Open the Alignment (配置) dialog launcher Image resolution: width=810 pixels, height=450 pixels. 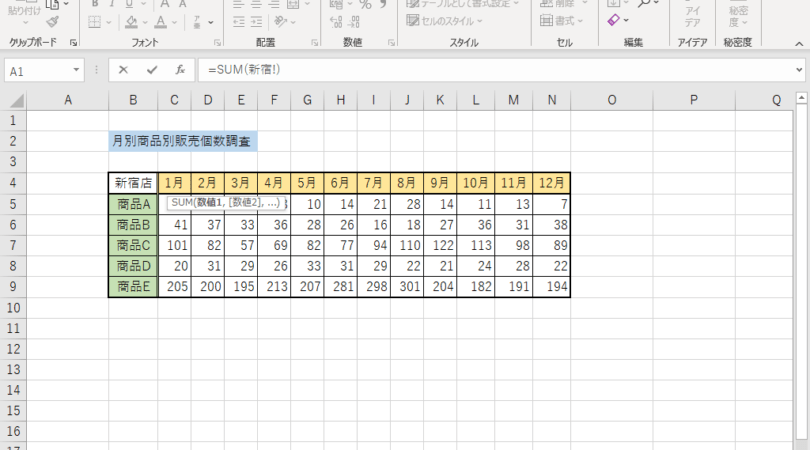point(315,43)
